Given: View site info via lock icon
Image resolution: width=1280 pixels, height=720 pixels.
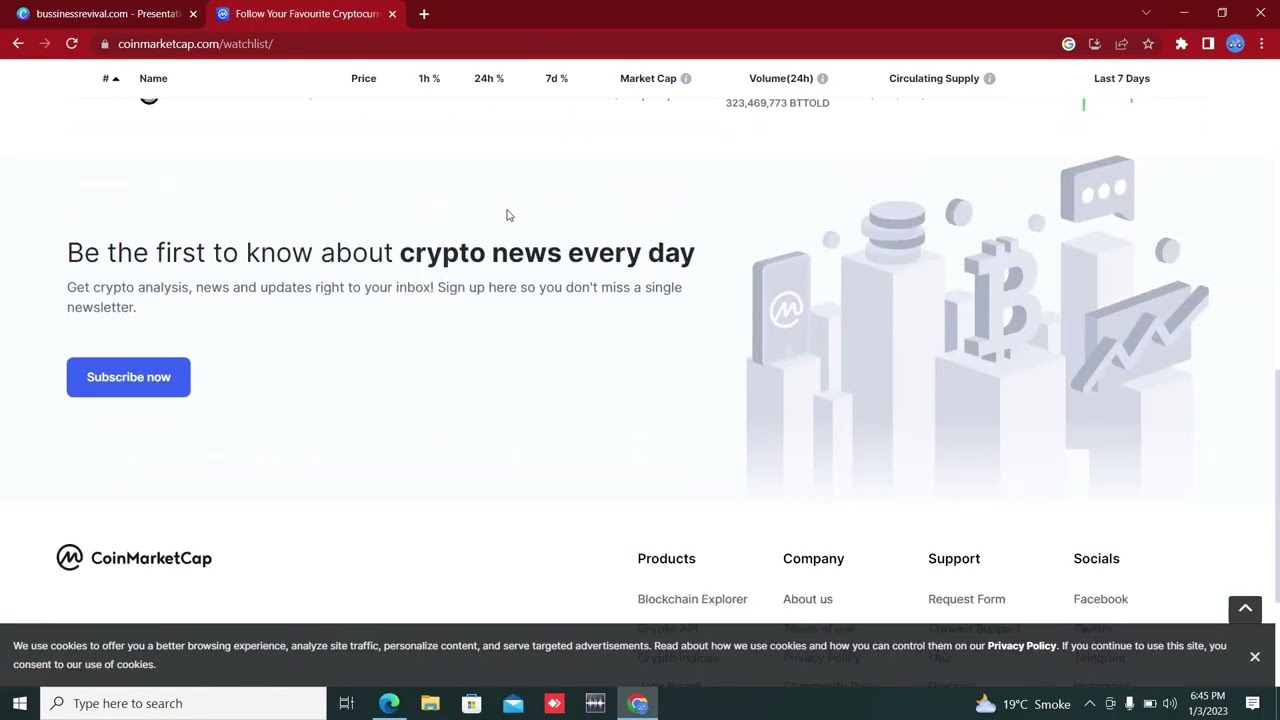Looking at the screenshot, I should tap(105, 44).
